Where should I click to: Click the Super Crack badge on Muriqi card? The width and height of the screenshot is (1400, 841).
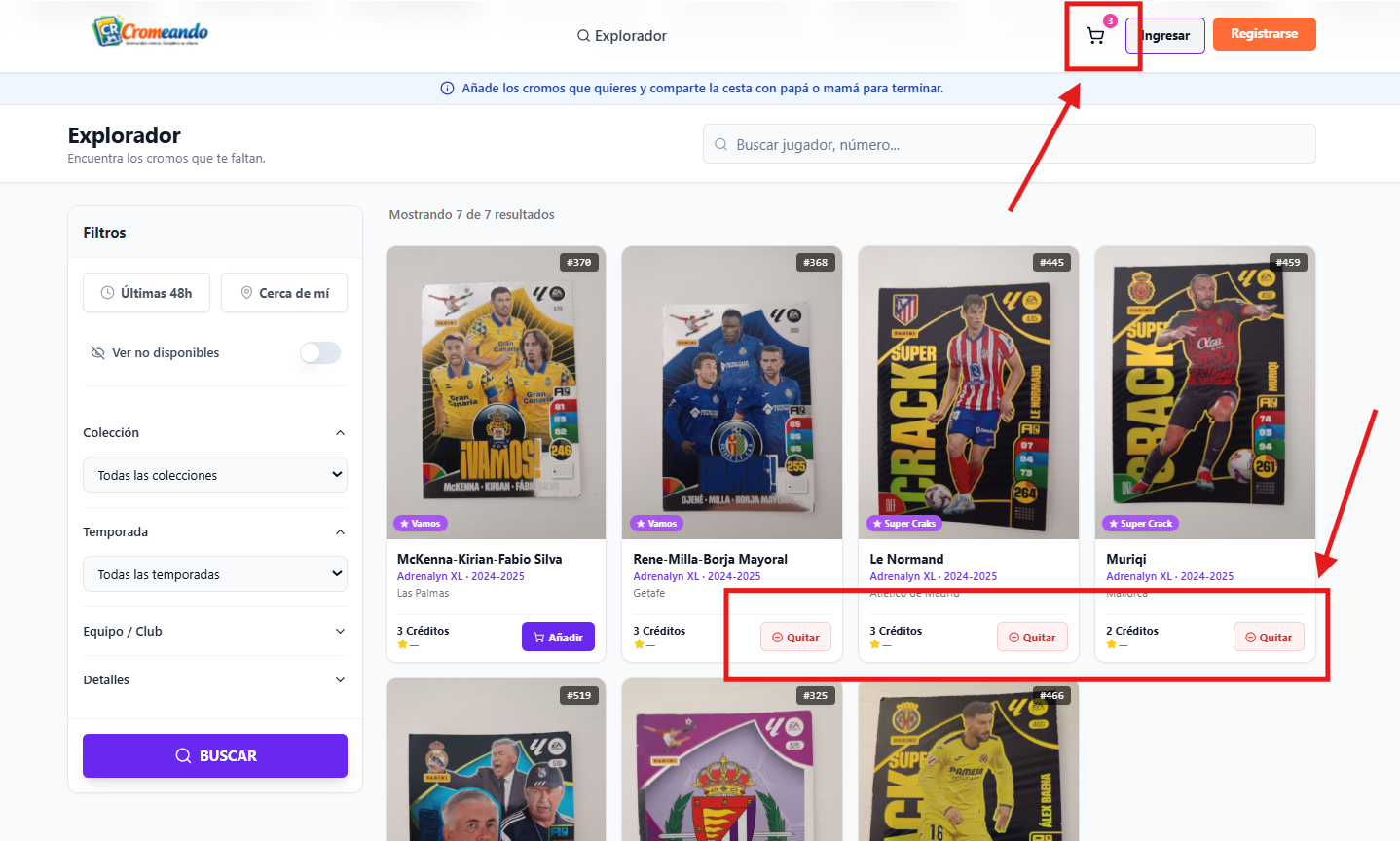pyautogui.click(x=1140, y=524)
